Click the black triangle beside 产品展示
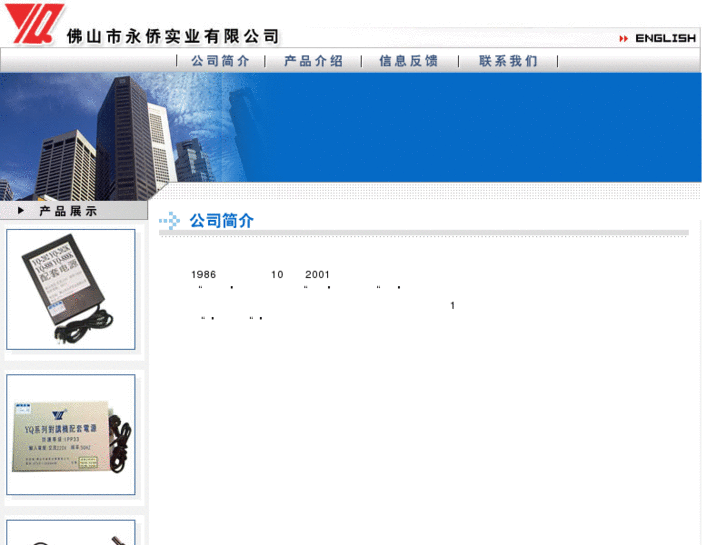Screen dimensions: 727x545 pyautogui.click(x=21, y=211)
